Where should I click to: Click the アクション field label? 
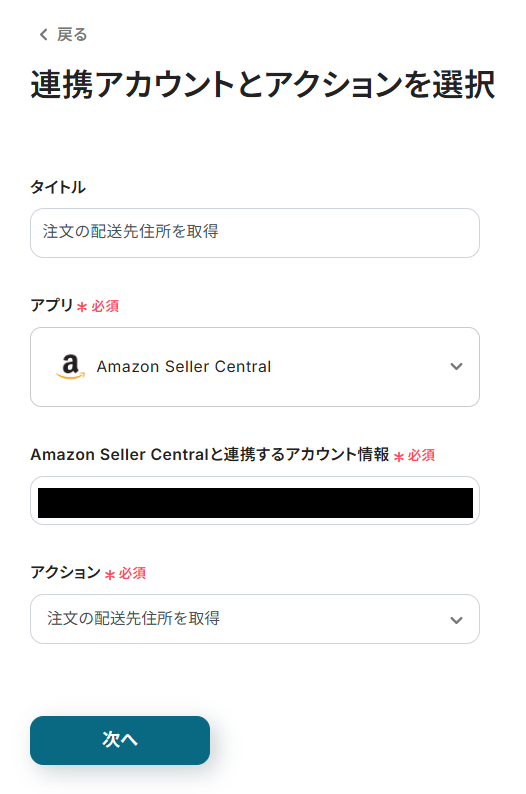tap(65, 573)
